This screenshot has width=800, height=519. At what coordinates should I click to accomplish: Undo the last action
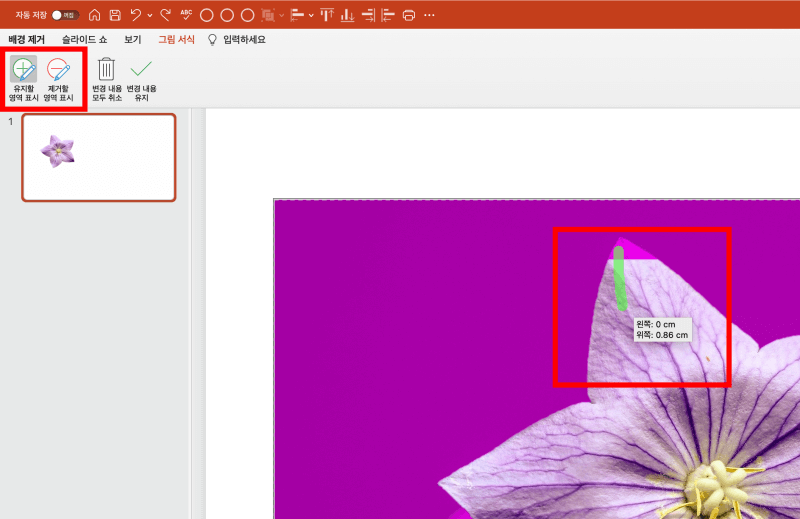click(x=136, y=15)
